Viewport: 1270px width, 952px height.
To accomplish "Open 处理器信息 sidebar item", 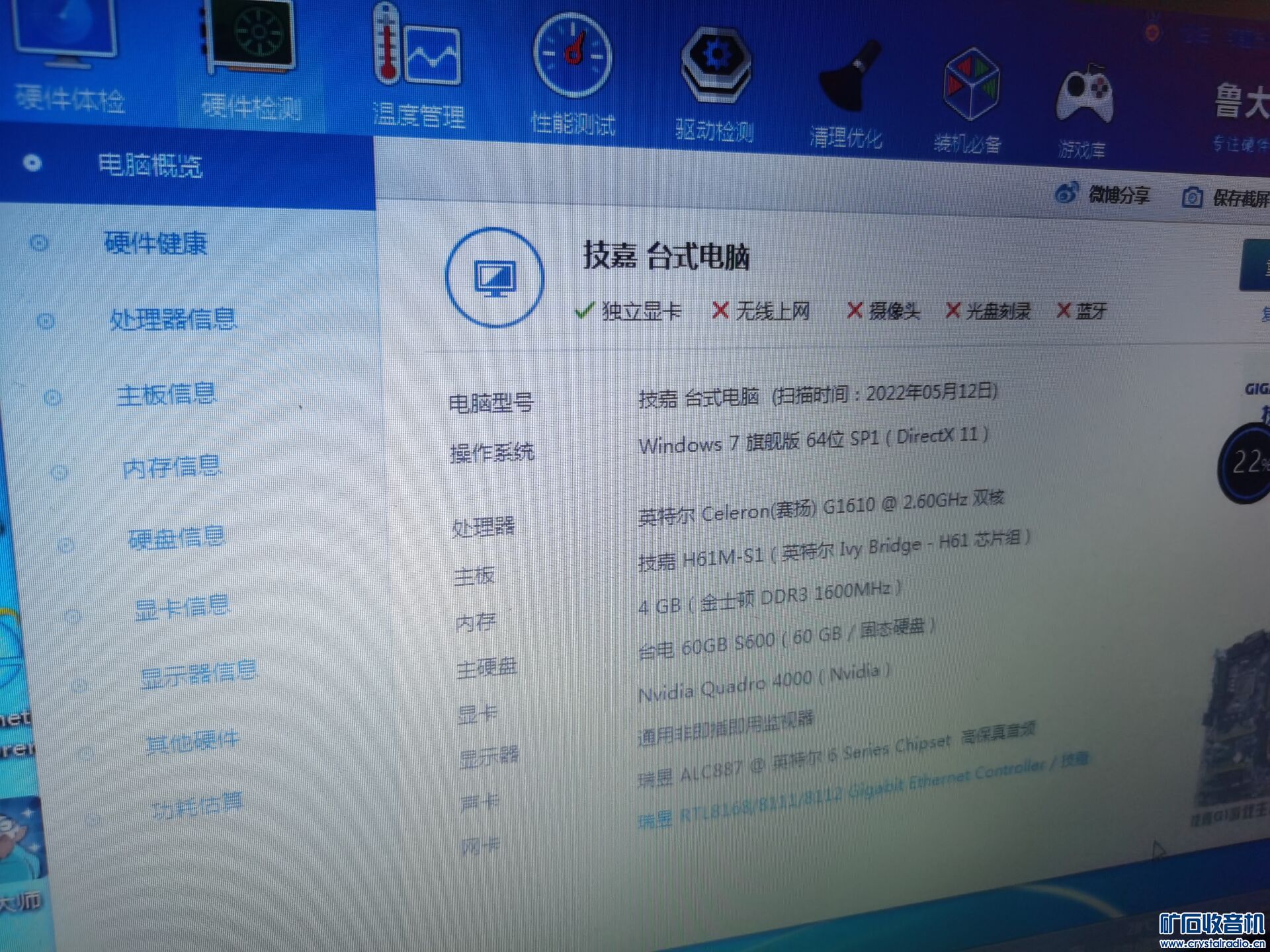I will 173,320.
